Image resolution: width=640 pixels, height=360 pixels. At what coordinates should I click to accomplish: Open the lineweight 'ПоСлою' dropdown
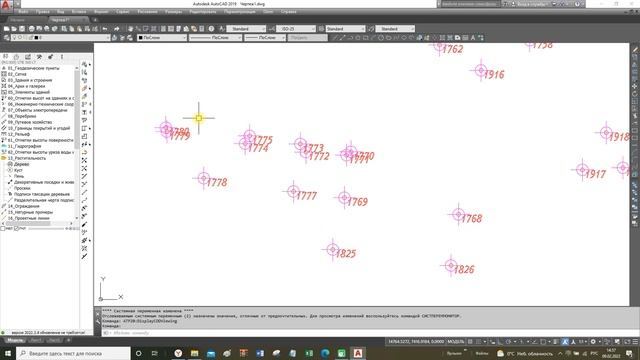[x=265, y=38]
